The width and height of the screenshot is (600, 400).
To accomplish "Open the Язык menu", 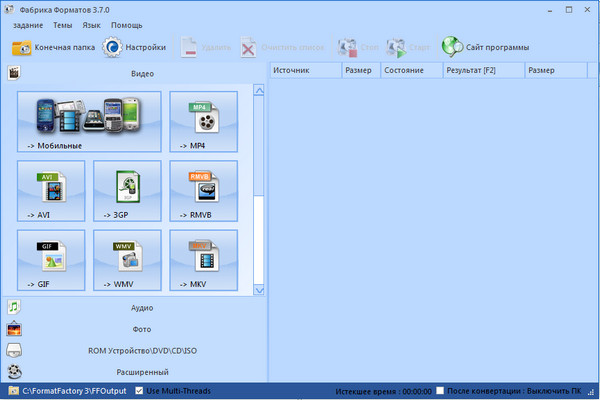I will (91, 24).
